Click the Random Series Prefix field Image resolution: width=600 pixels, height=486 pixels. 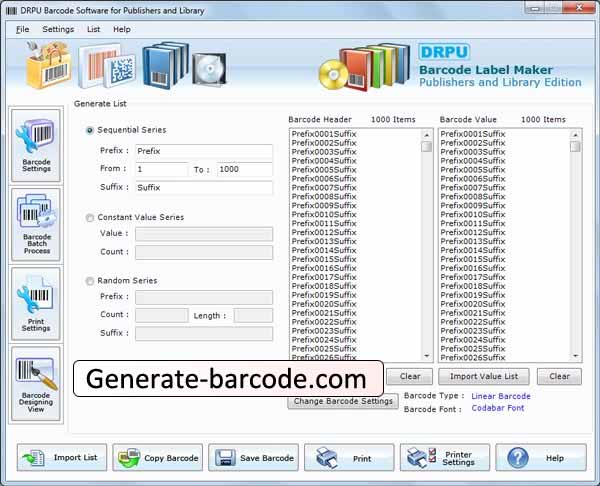coord(204,297)
